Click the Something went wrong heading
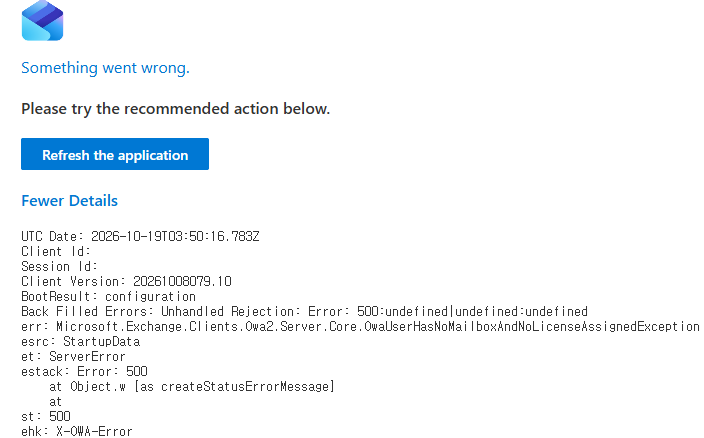Screen dimensions: 704x438 click(106, 68)
